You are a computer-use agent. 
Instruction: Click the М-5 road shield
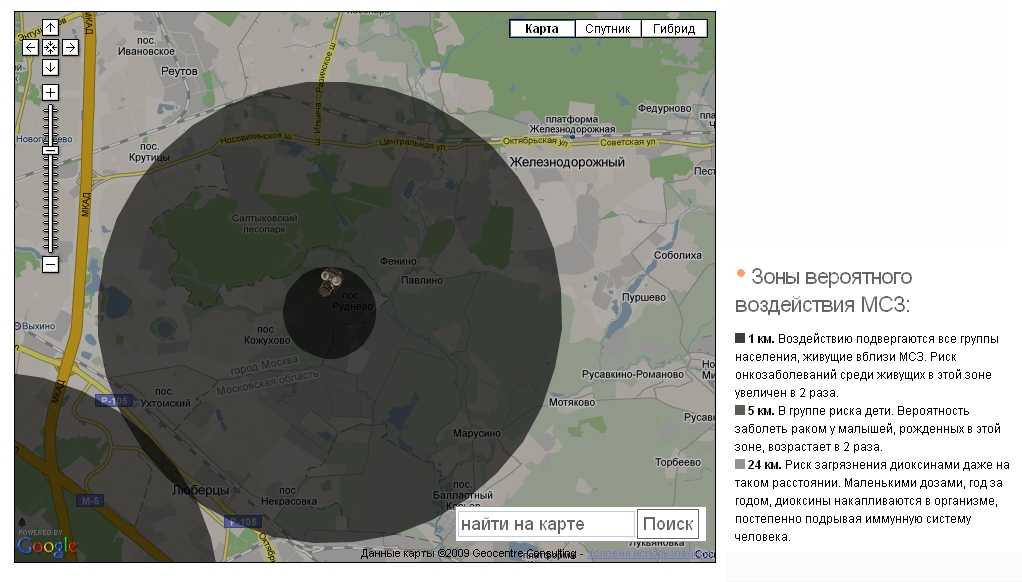(x=91, y=501)
